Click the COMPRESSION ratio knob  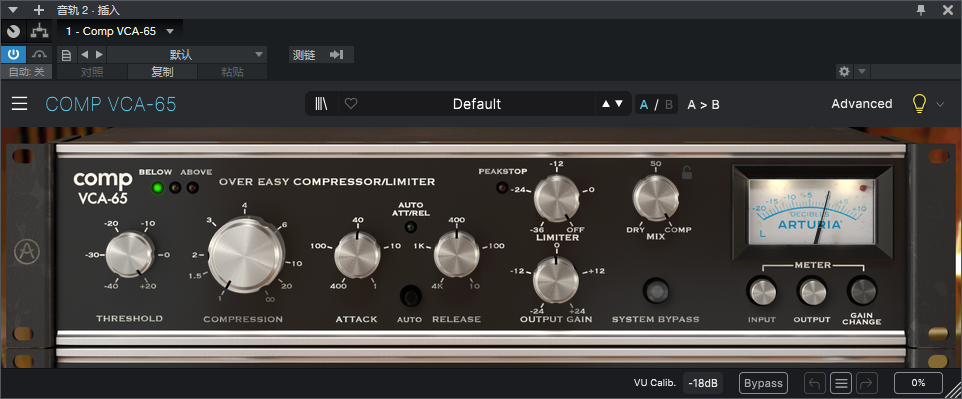tap(245, 255)
